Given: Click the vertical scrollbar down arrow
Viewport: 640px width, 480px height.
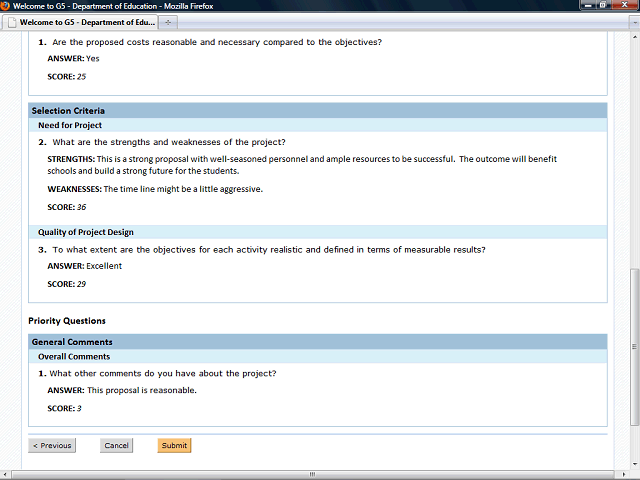Looking at the screenshot, I should 634,464.
